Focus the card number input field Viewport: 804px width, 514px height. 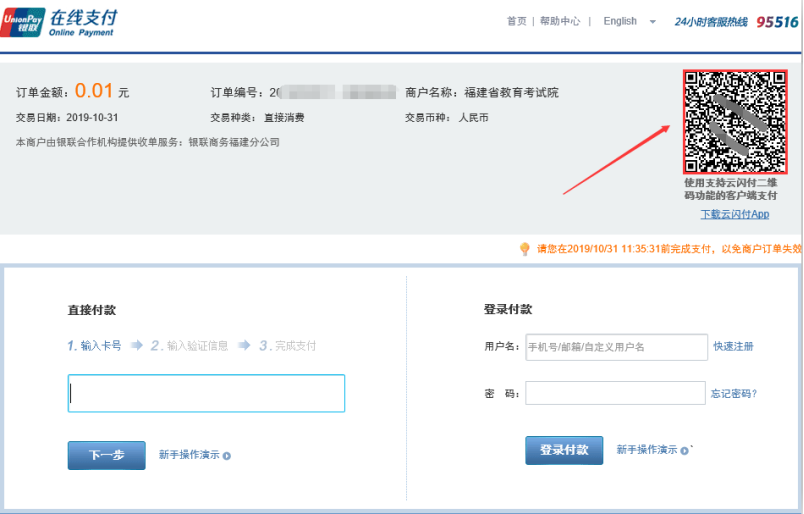(x=206, y=393)
